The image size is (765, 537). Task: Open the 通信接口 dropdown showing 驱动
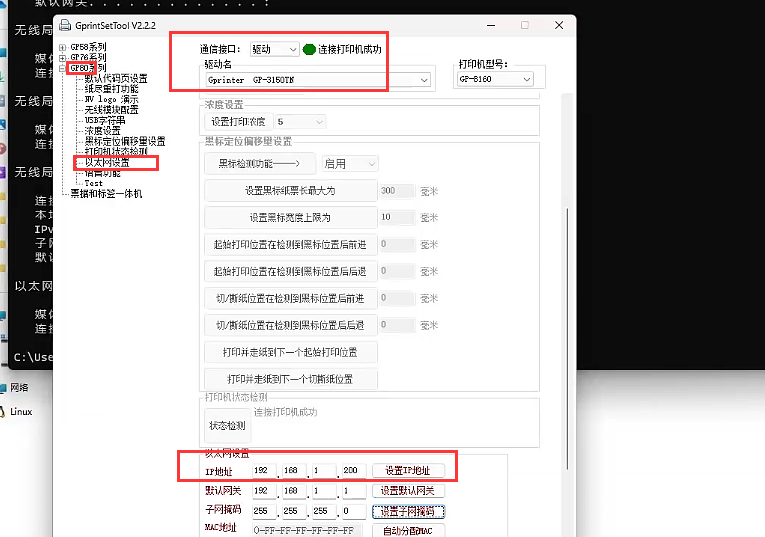click(x=274, y=49)
